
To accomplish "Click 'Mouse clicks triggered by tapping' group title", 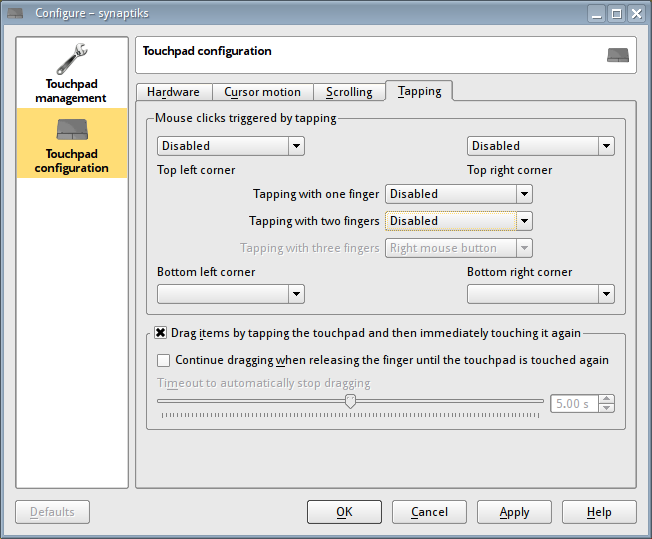I will point(245,118).
